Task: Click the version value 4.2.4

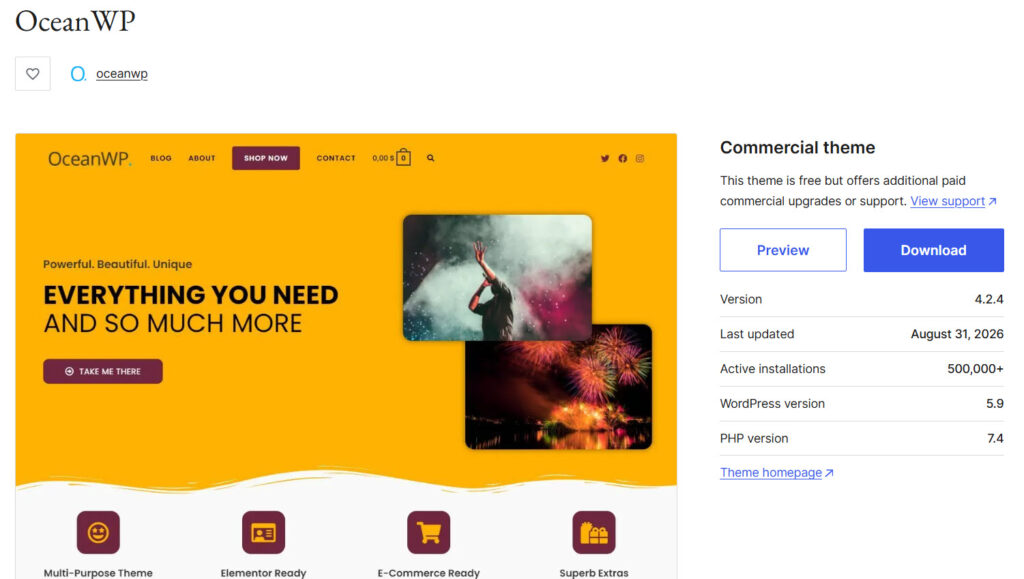Action: coord(989,299)
